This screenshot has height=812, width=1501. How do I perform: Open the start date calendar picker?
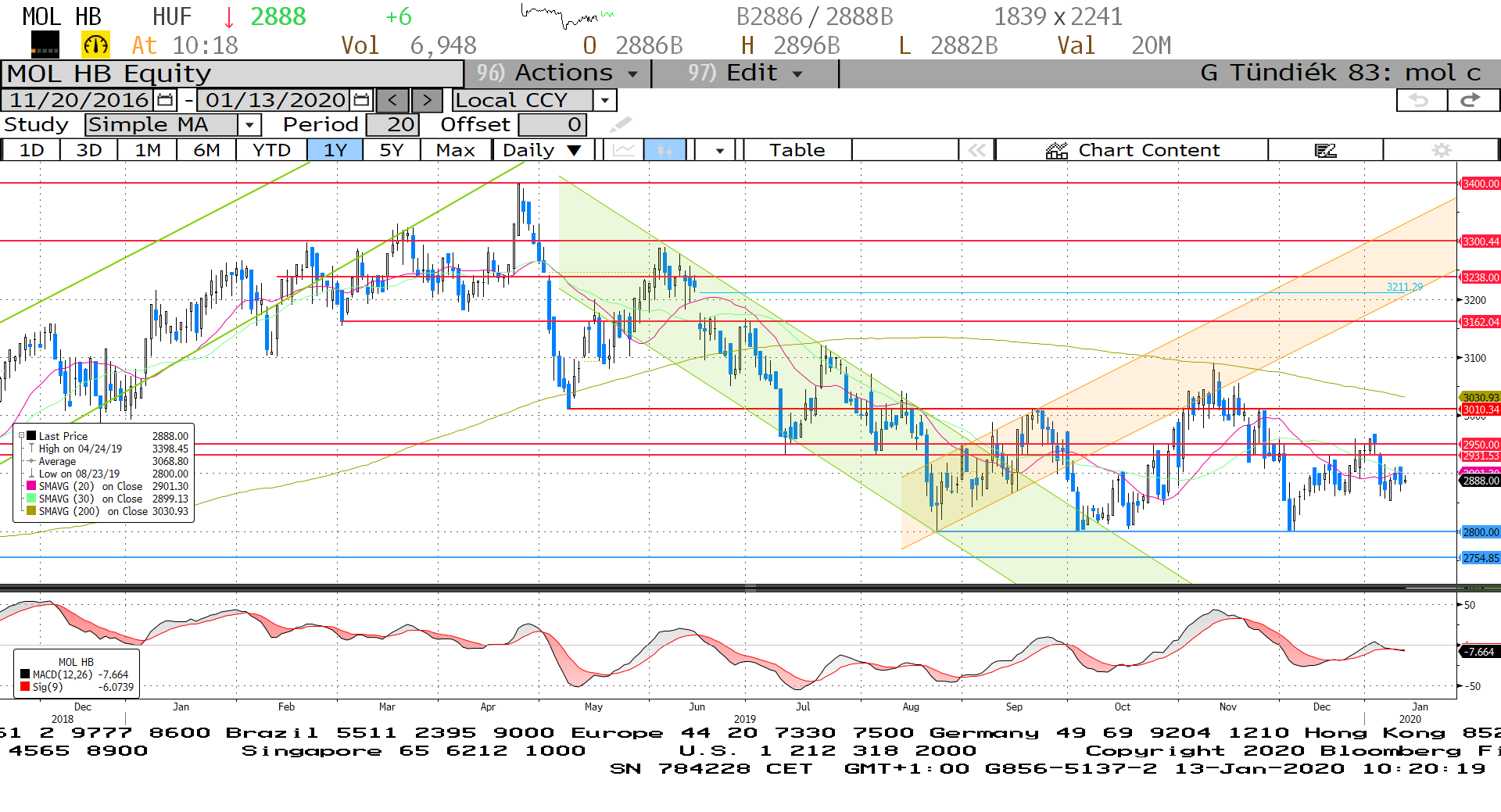pos(165,100)
